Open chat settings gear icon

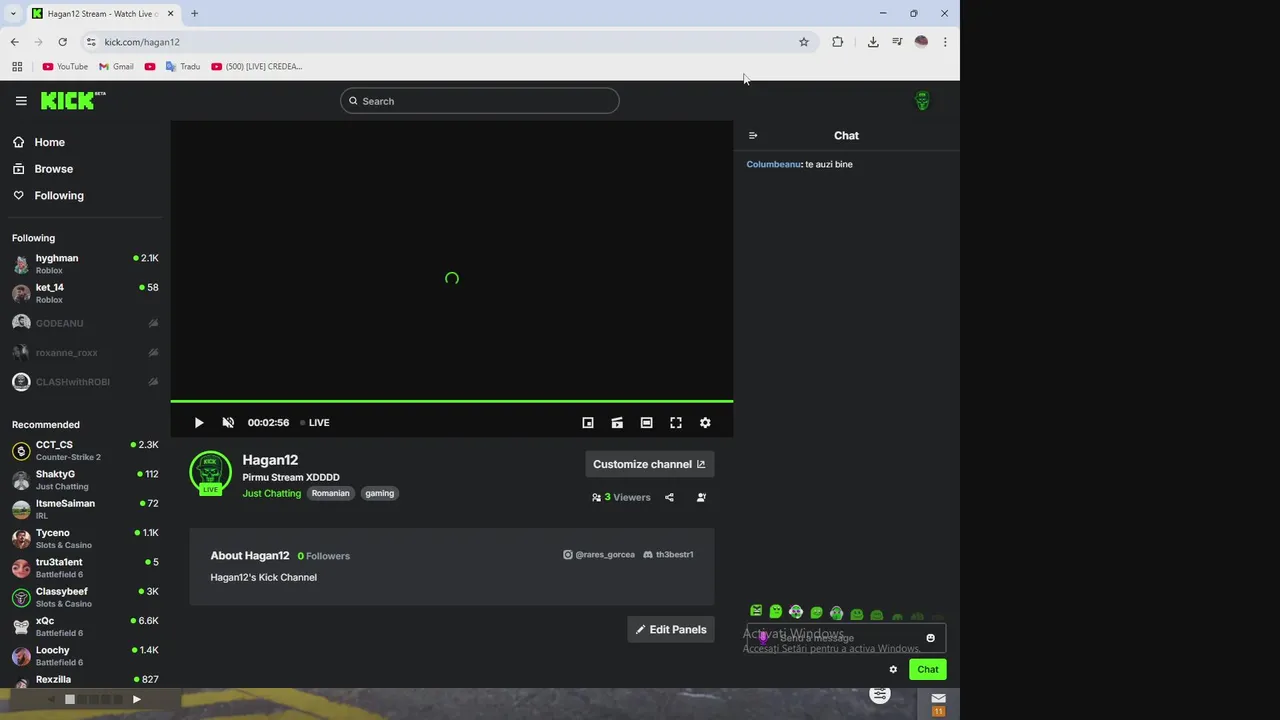pyautogui.click(x=893, y=670)
